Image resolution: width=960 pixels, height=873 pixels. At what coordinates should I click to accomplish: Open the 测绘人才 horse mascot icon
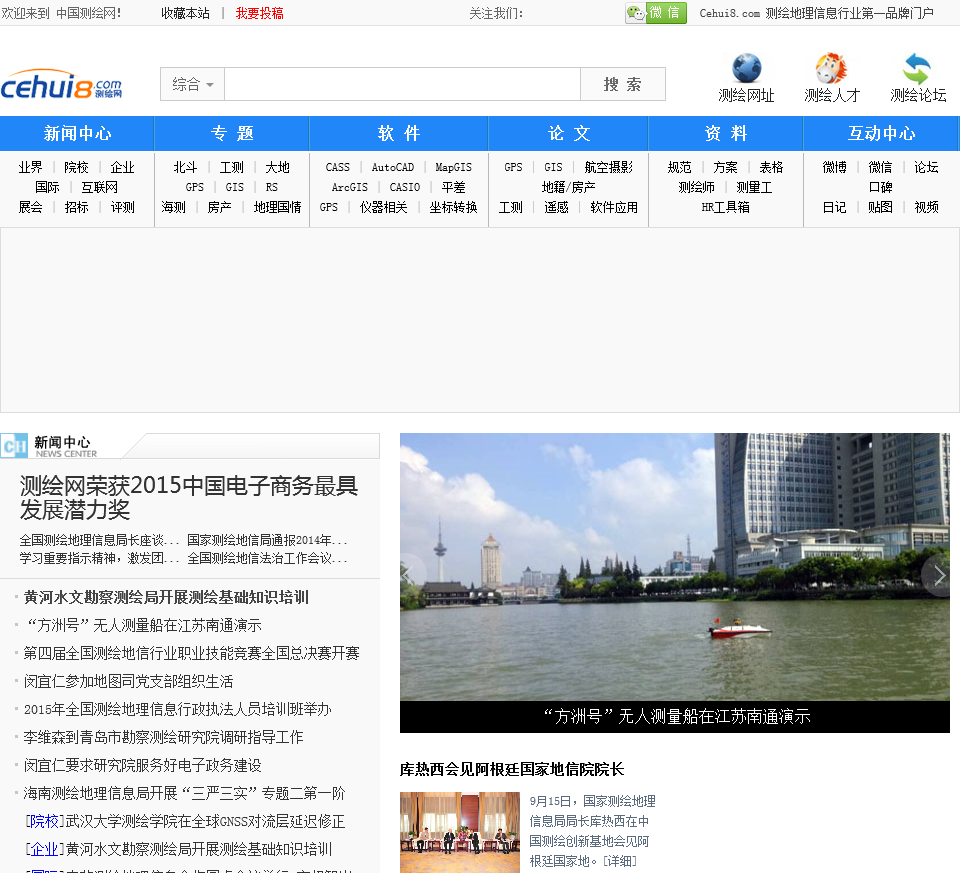click(831, 68)
